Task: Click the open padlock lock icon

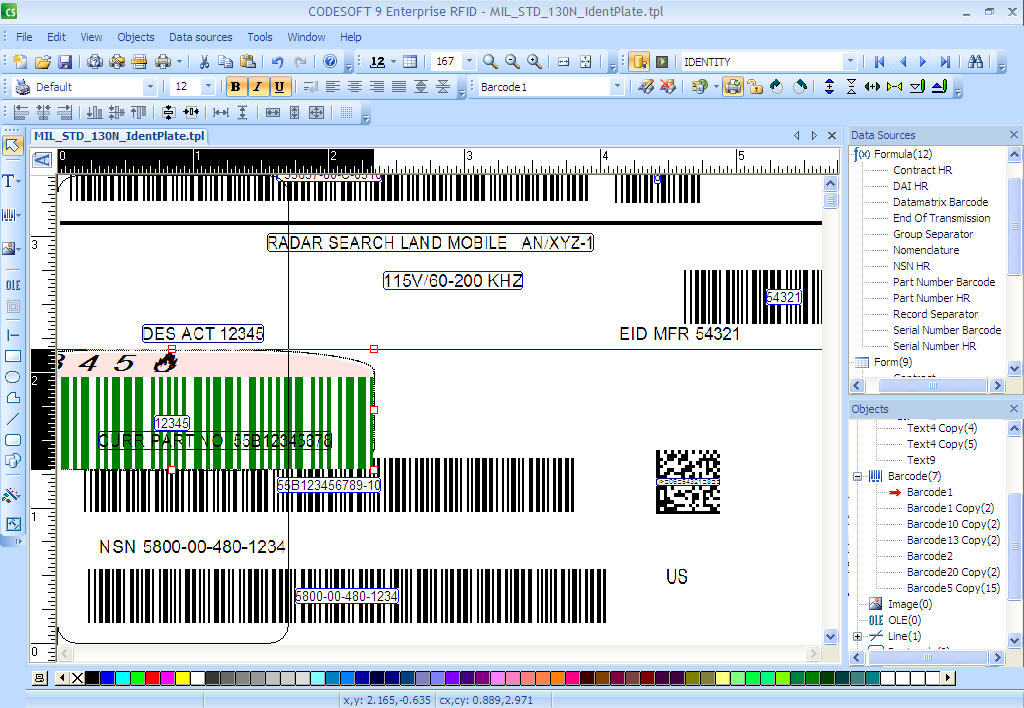Action: click(755, 86)
